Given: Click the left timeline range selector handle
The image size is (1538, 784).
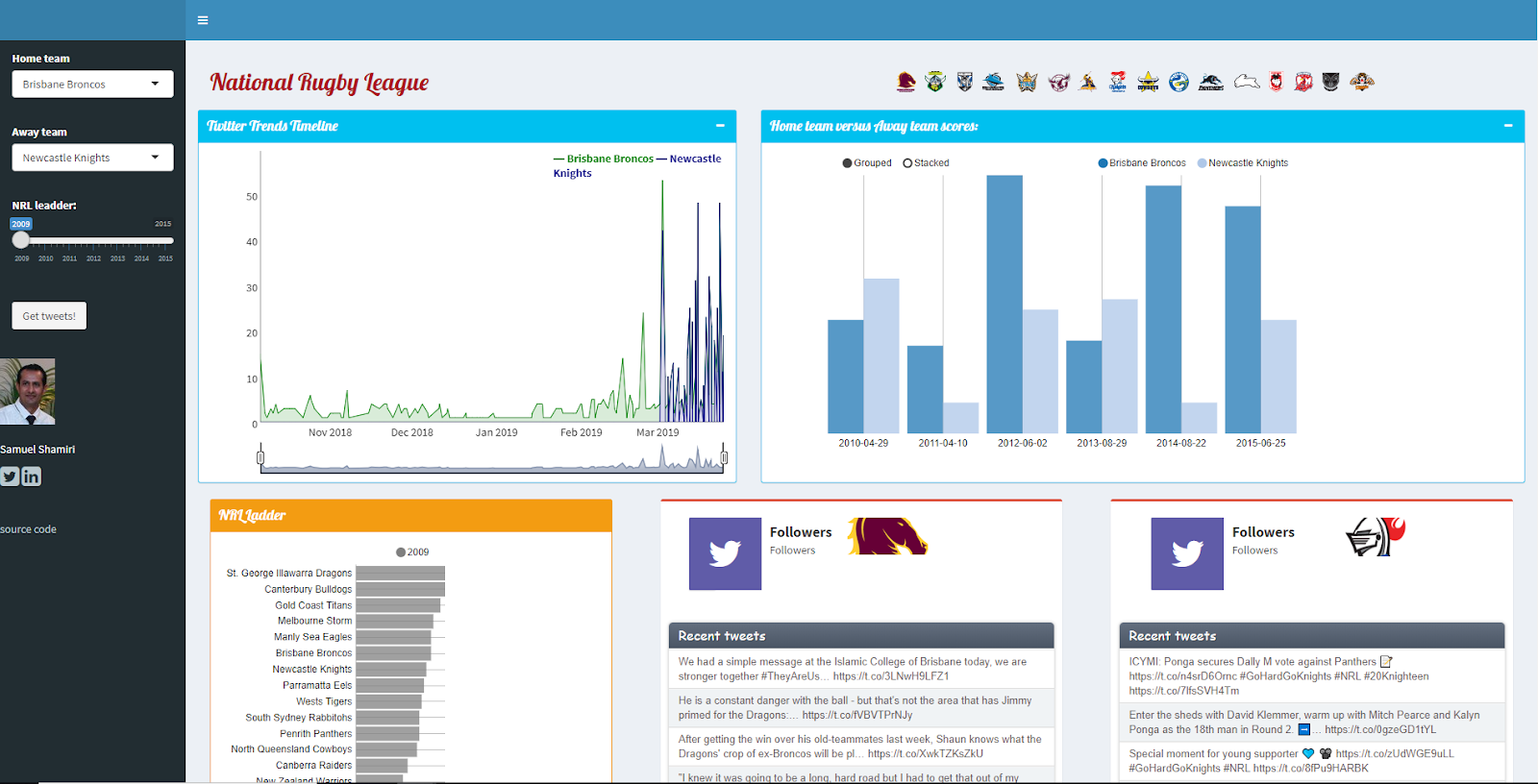Looking at the screenshot, I should coord(260,457).
